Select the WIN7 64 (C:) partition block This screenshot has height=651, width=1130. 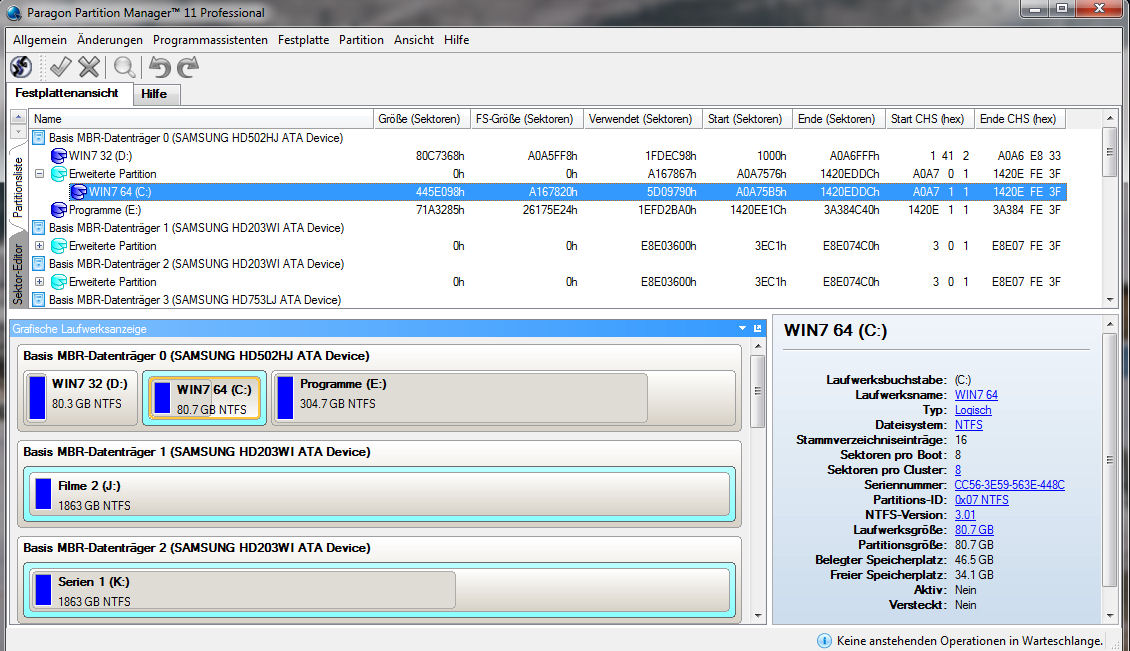coord(205,398)
